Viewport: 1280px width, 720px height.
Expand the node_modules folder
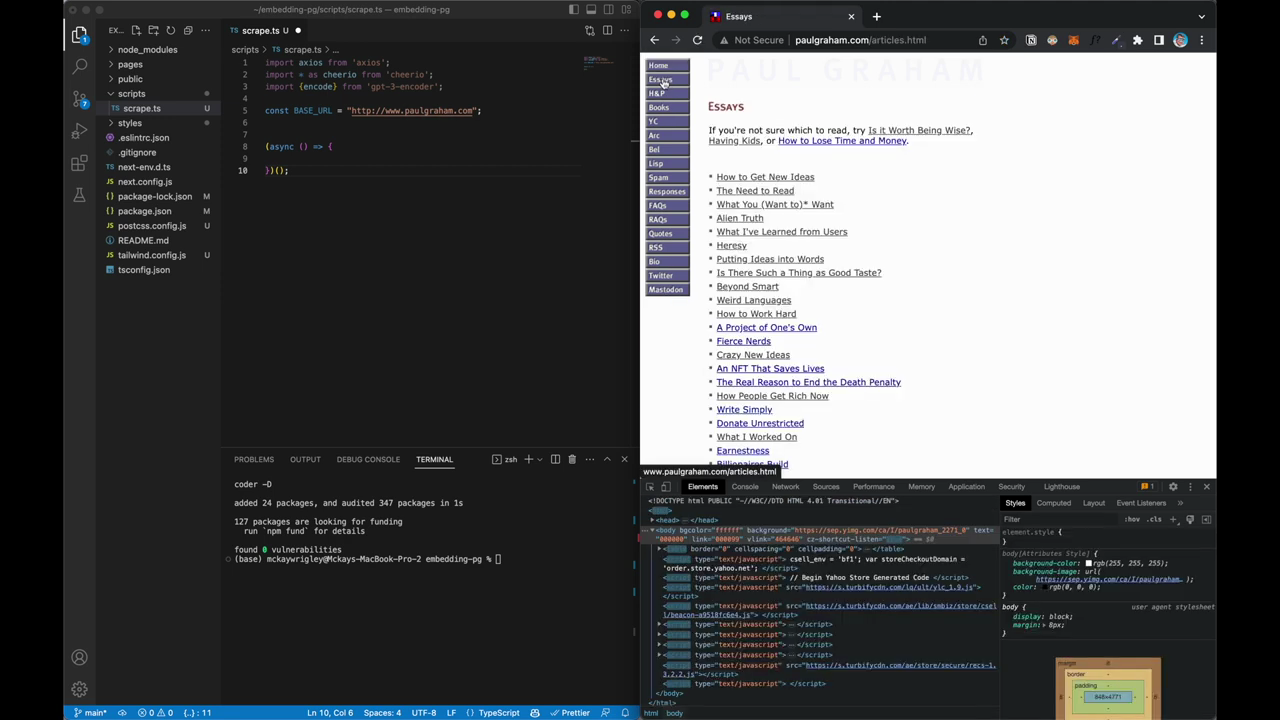(147, 50)
